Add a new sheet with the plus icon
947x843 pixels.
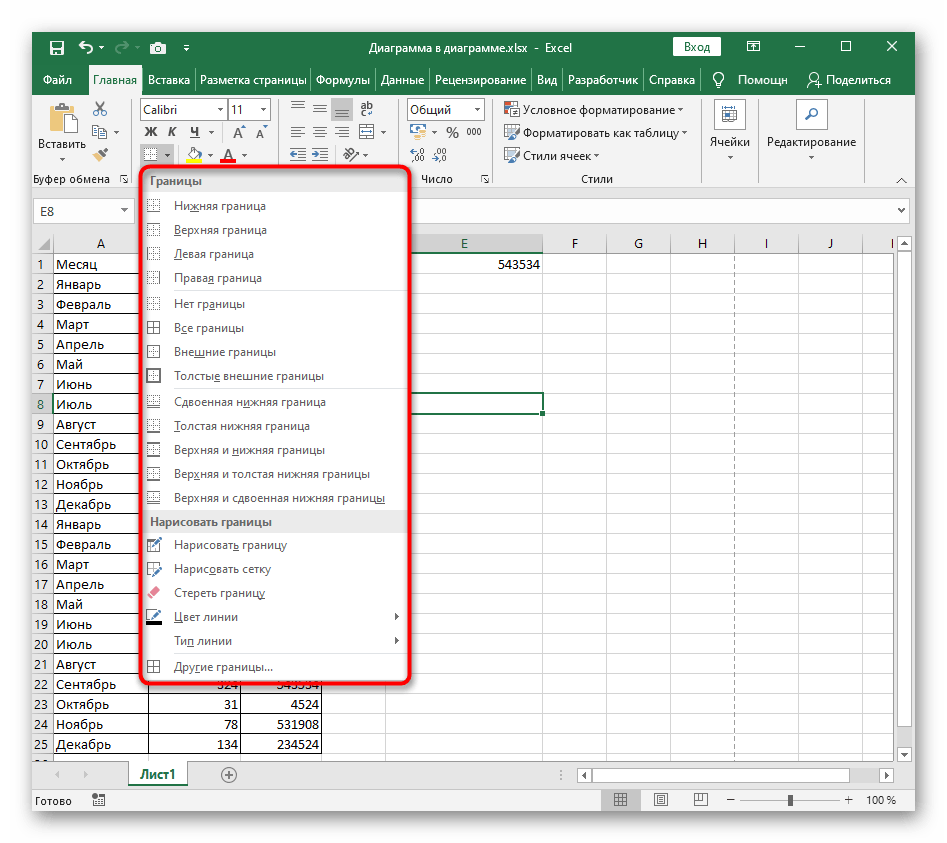click(x=229, y=774)
